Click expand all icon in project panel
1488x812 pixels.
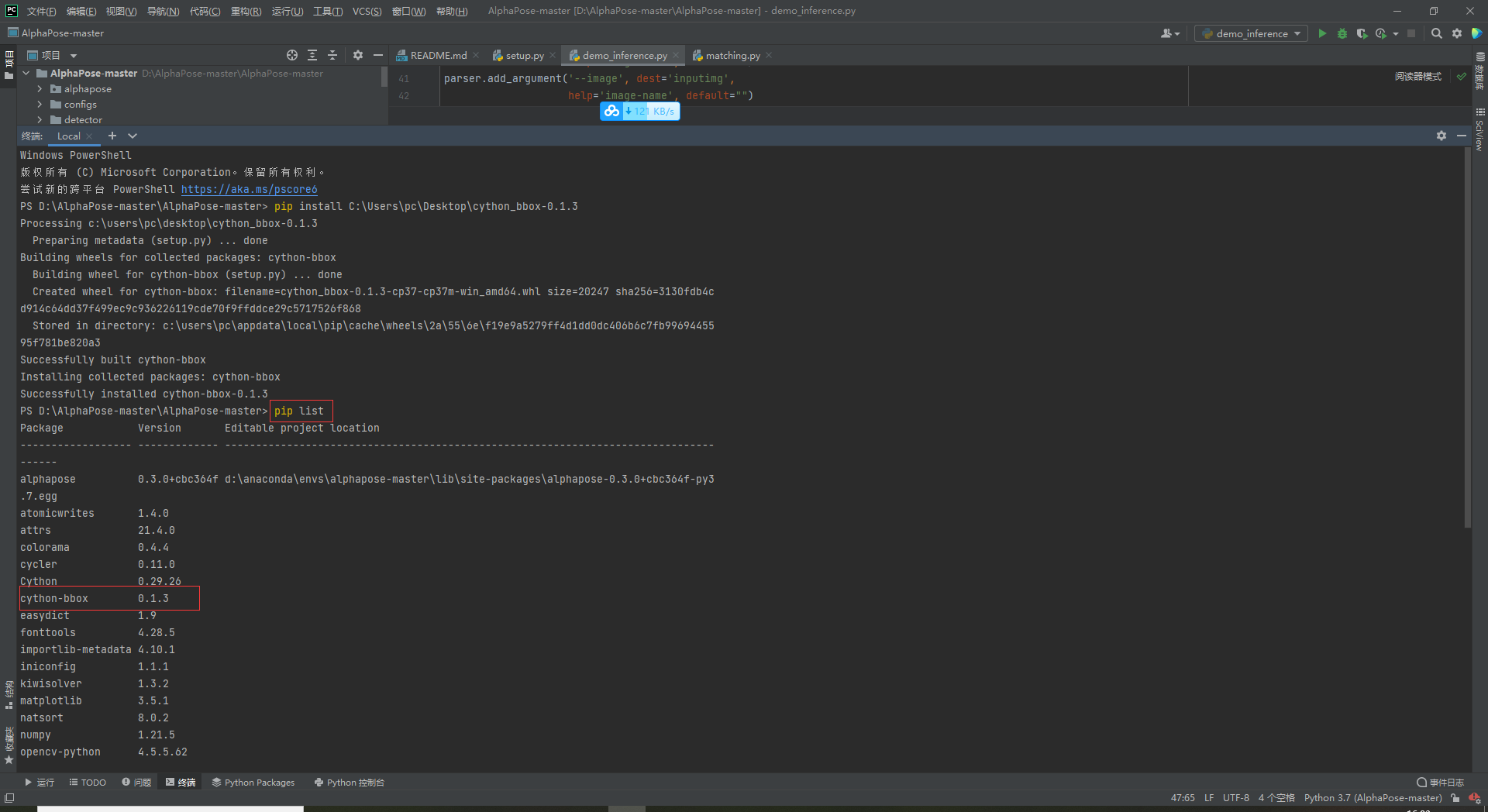(312, 55)
